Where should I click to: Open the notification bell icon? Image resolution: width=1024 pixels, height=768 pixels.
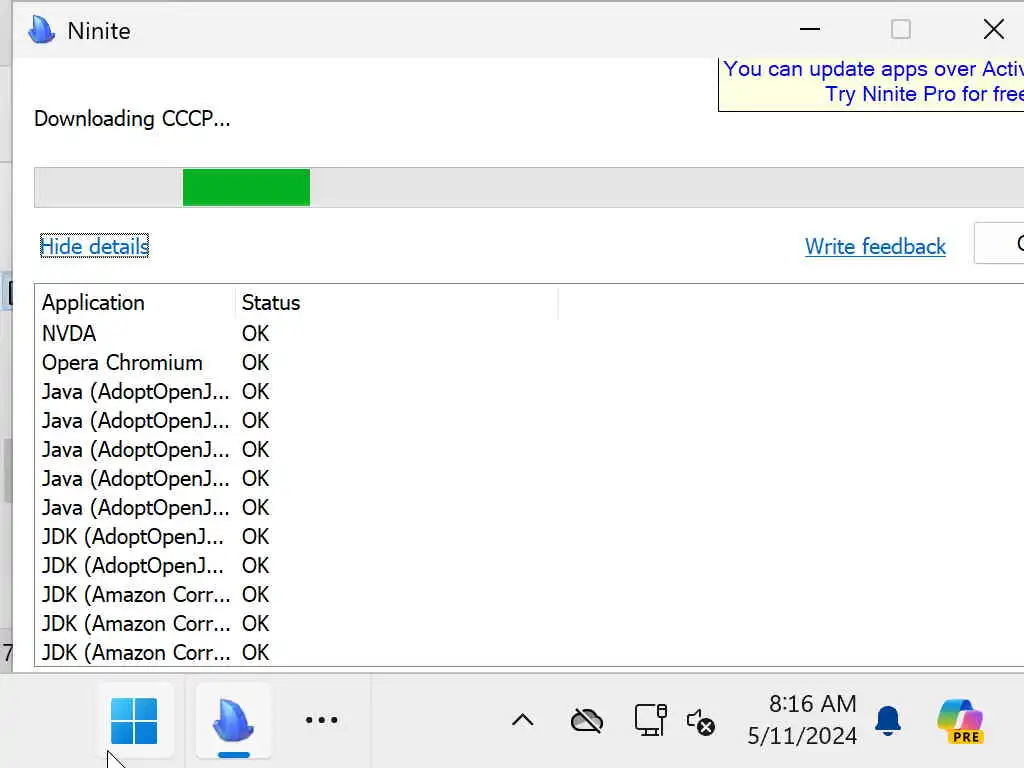point(888,721)
